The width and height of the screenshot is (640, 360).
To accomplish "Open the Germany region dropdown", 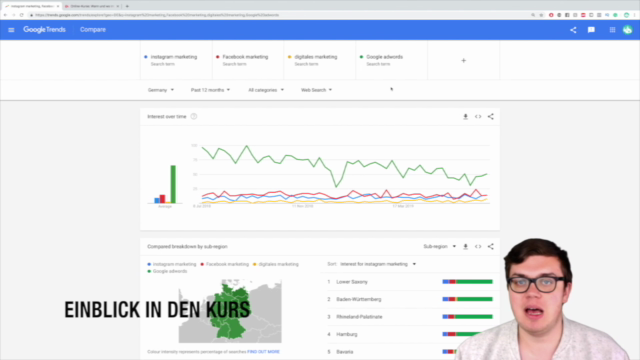I will point(161,90).
